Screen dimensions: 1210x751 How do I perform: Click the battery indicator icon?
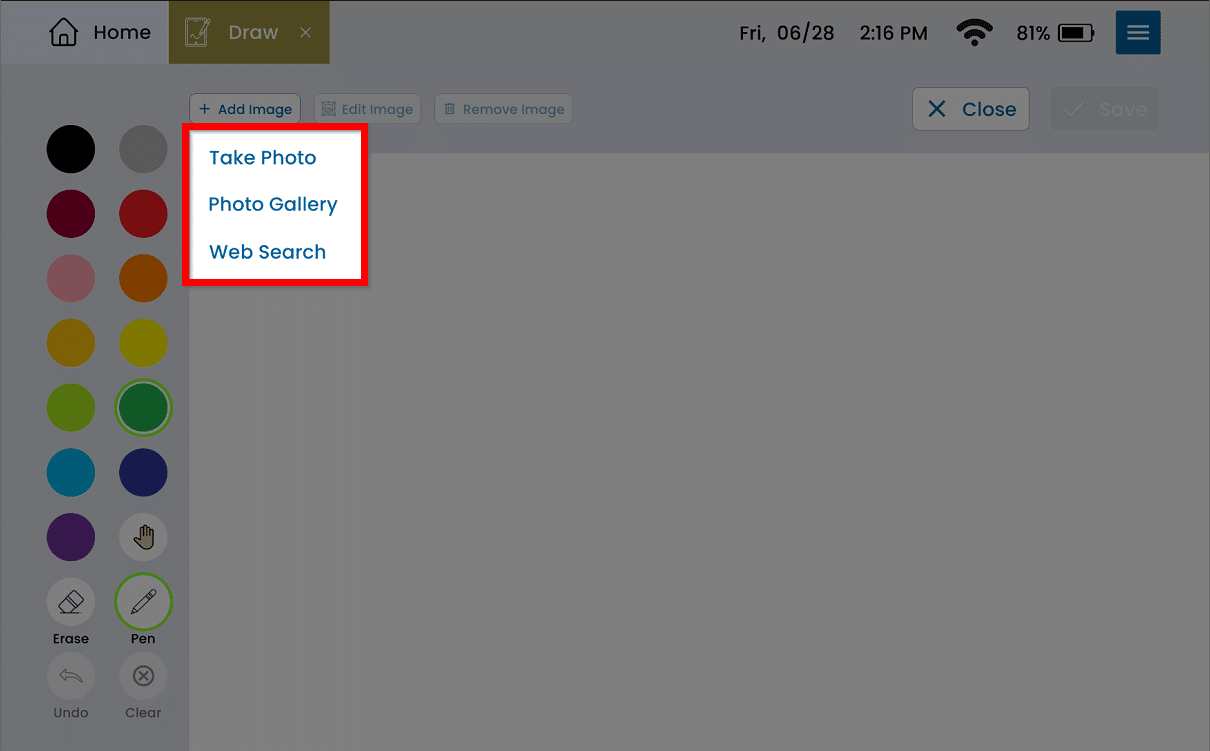(1076, 34)
